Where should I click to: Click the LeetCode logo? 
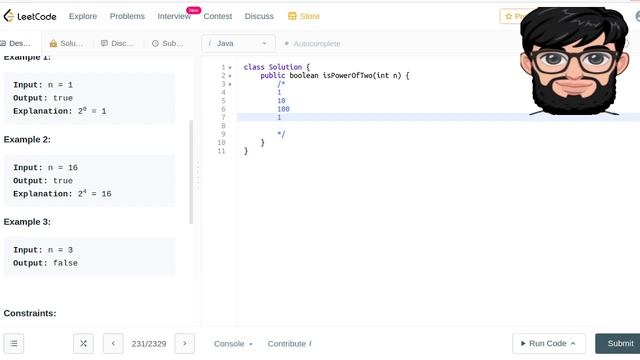(30, 16)
